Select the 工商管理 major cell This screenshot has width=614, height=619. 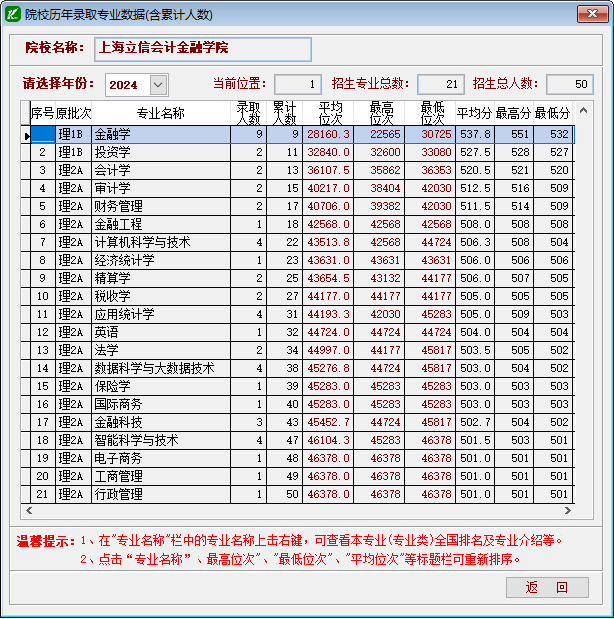pyautogui.click(x=161, y=476)
